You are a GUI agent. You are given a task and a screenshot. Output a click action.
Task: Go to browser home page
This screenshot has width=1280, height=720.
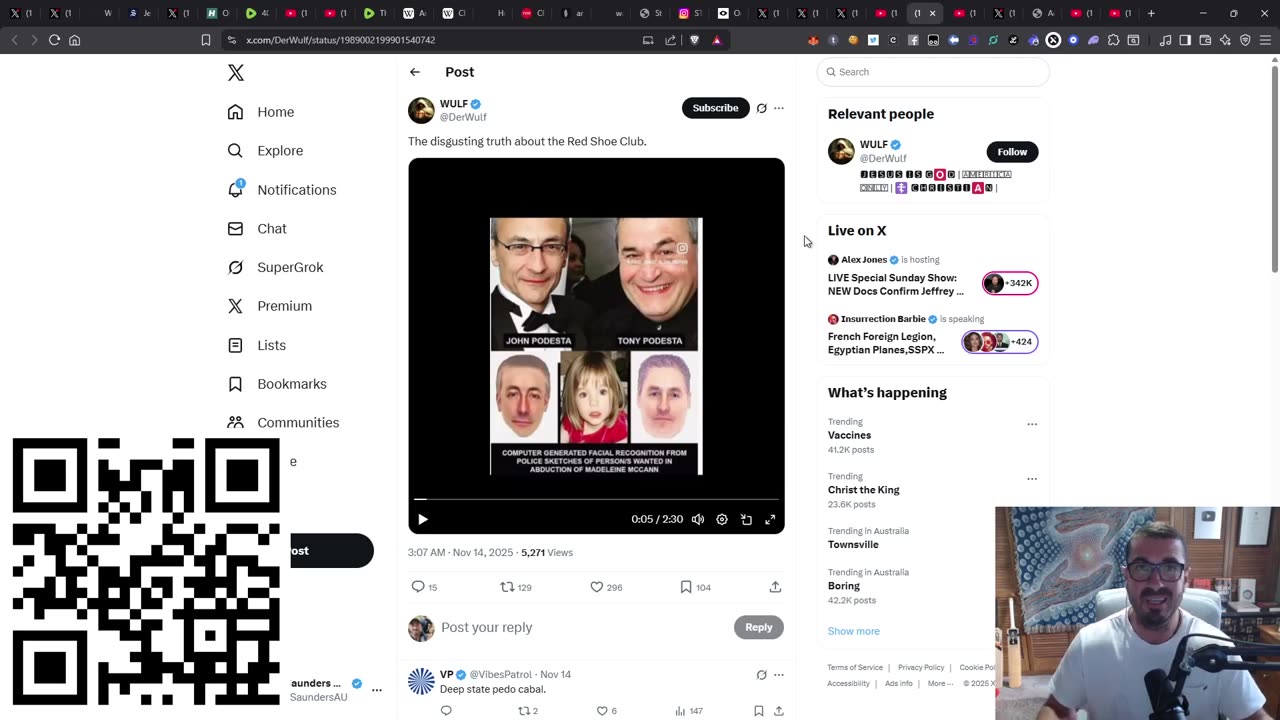click(x=74, y=40)
